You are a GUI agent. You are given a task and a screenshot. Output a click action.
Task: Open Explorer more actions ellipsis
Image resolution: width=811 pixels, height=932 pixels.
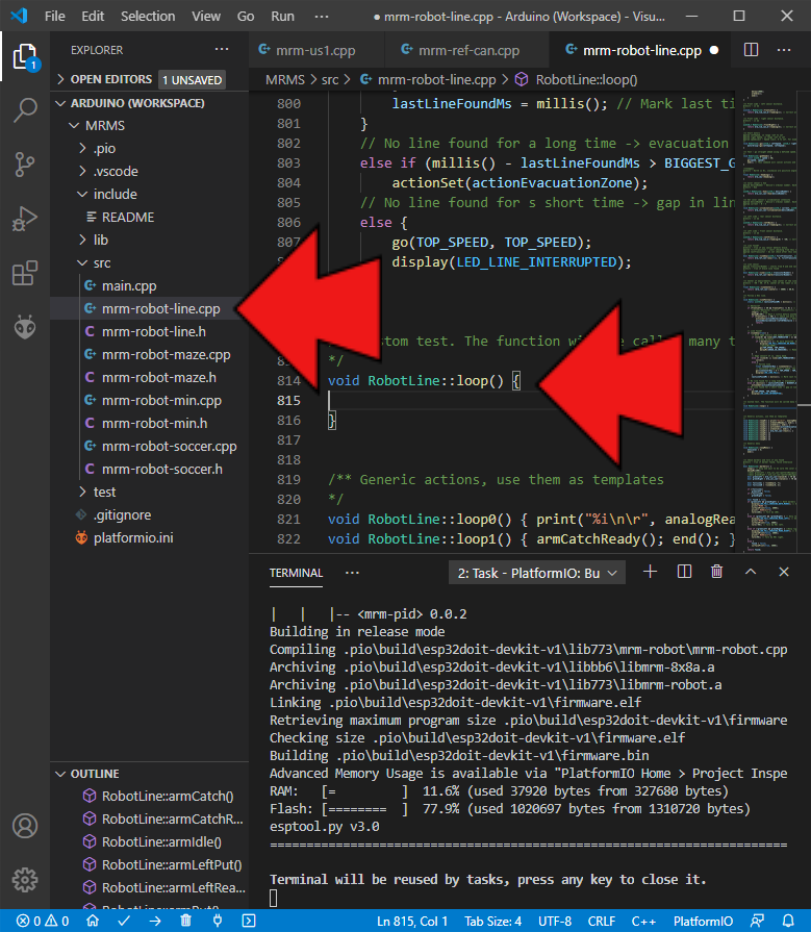point(221,49)
